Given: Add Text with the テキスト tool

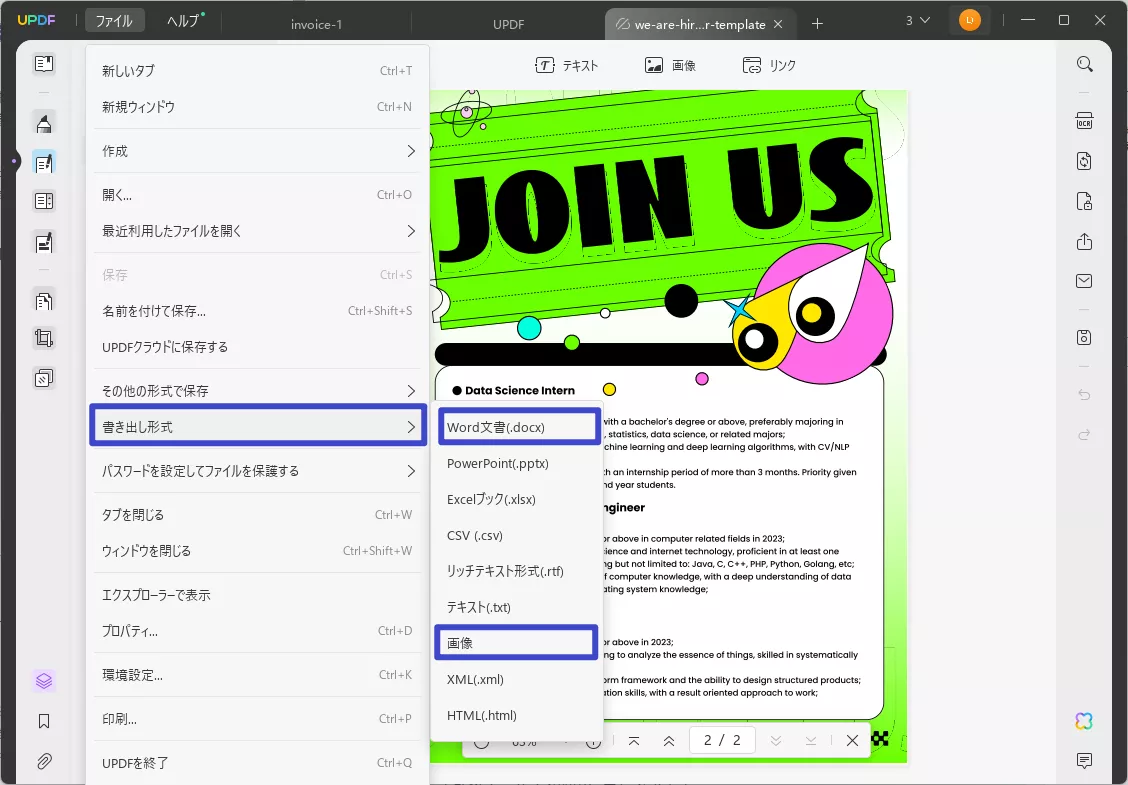Looking at the screenshot, I should click(x=567, y=65).
